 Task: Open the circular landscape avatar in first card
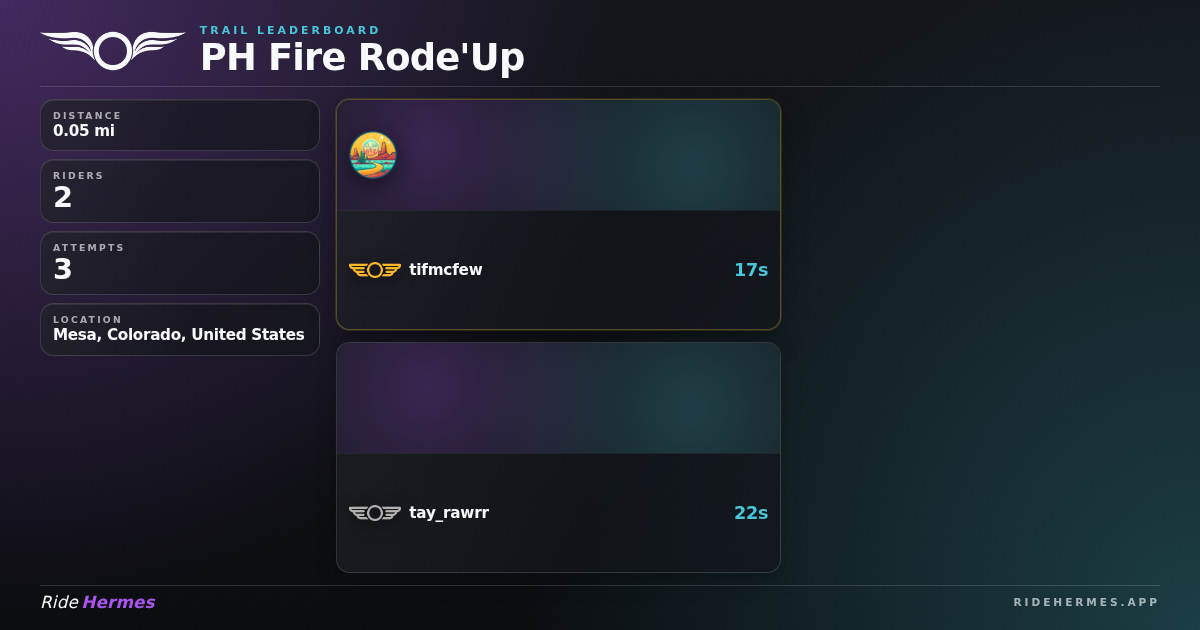tap(373, 155)
